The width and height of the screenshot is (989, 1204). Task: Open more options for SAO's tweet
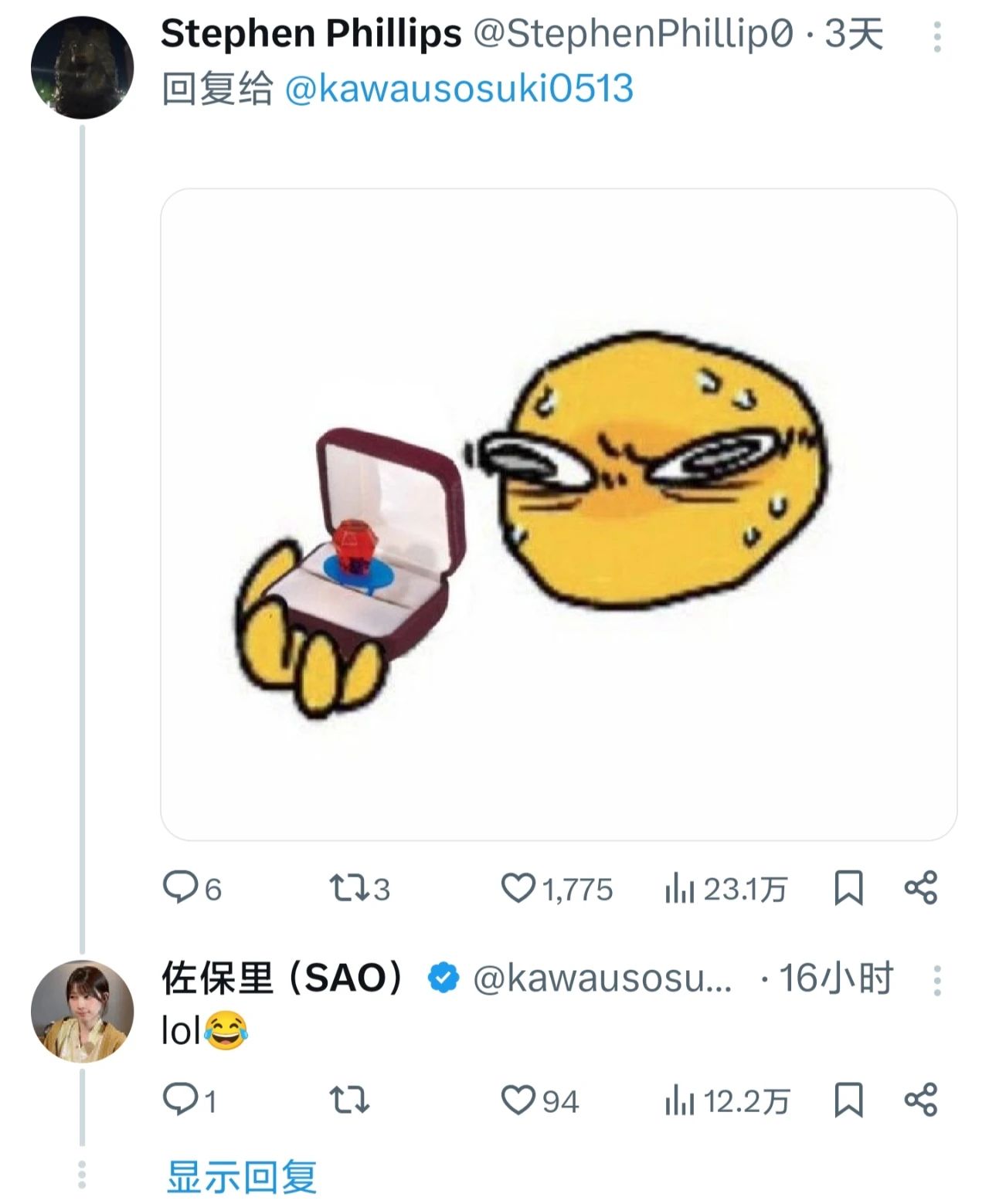point(936,980)
